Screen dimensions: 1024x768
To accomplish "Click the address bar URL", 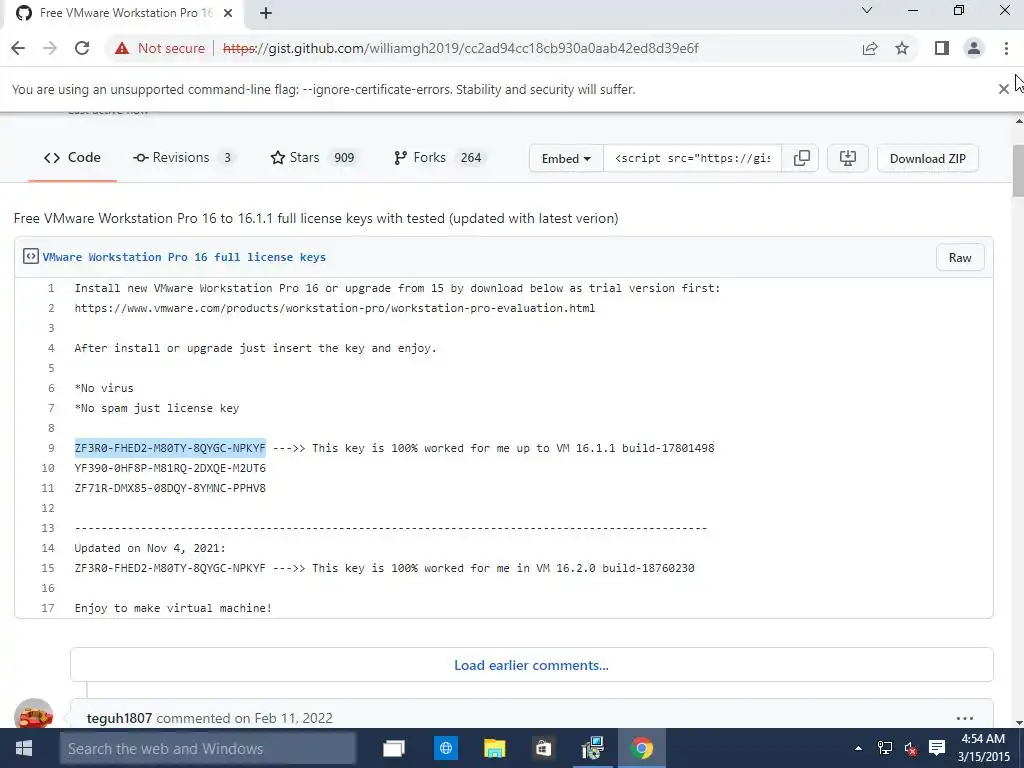I will pos(460,48).
